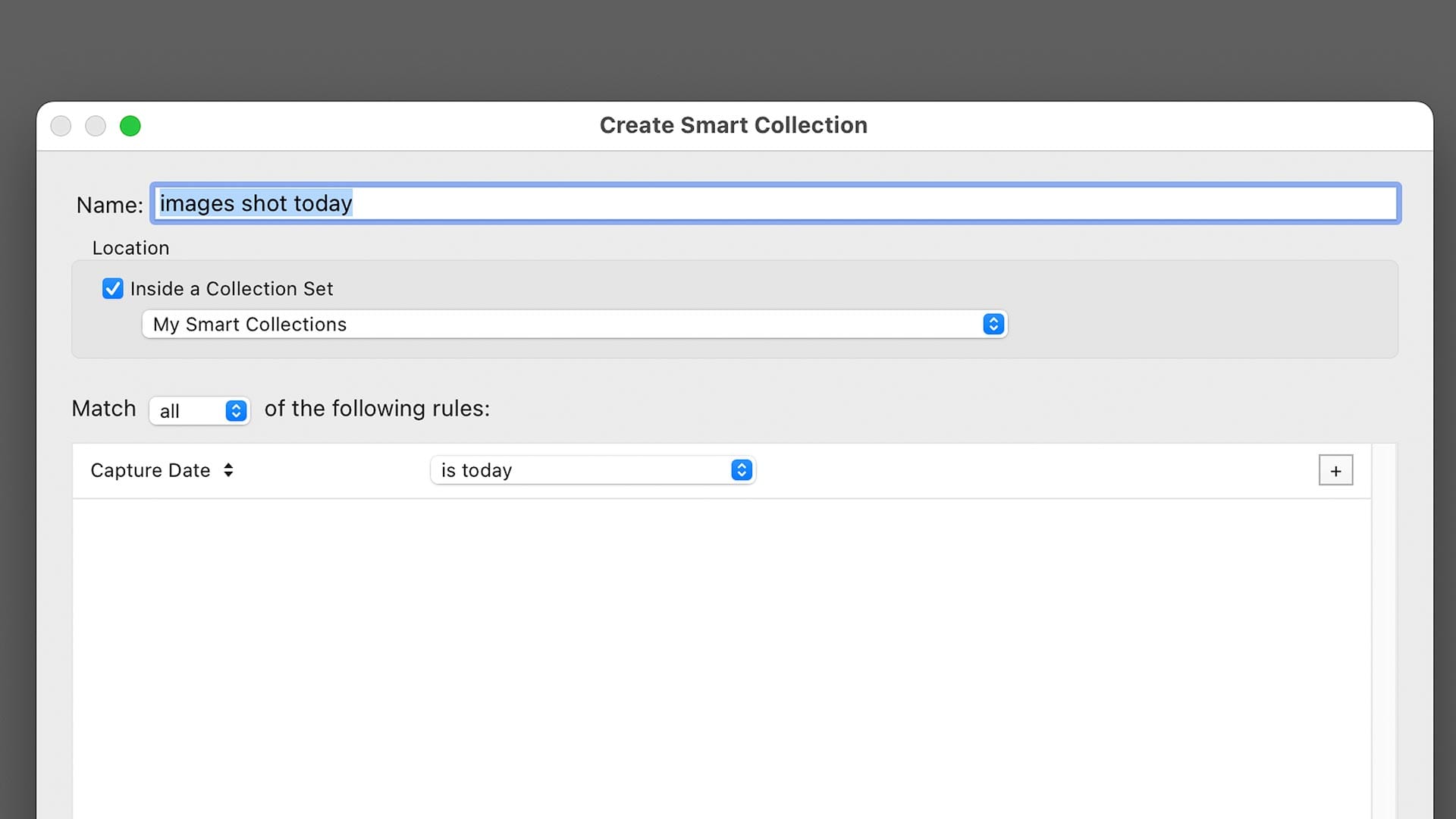Click the gray minimize window button
Viewport: 1456px width, 819px height.
tap(96, 126)
